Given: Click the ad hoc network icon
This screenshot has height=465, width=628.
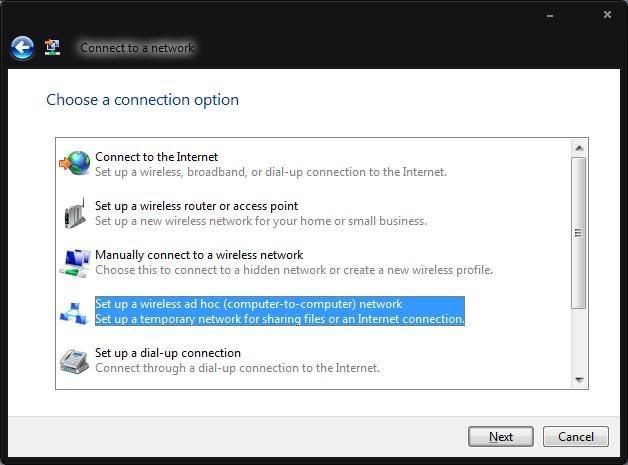Looking at the screenshot, I should (x=74, y=312).
